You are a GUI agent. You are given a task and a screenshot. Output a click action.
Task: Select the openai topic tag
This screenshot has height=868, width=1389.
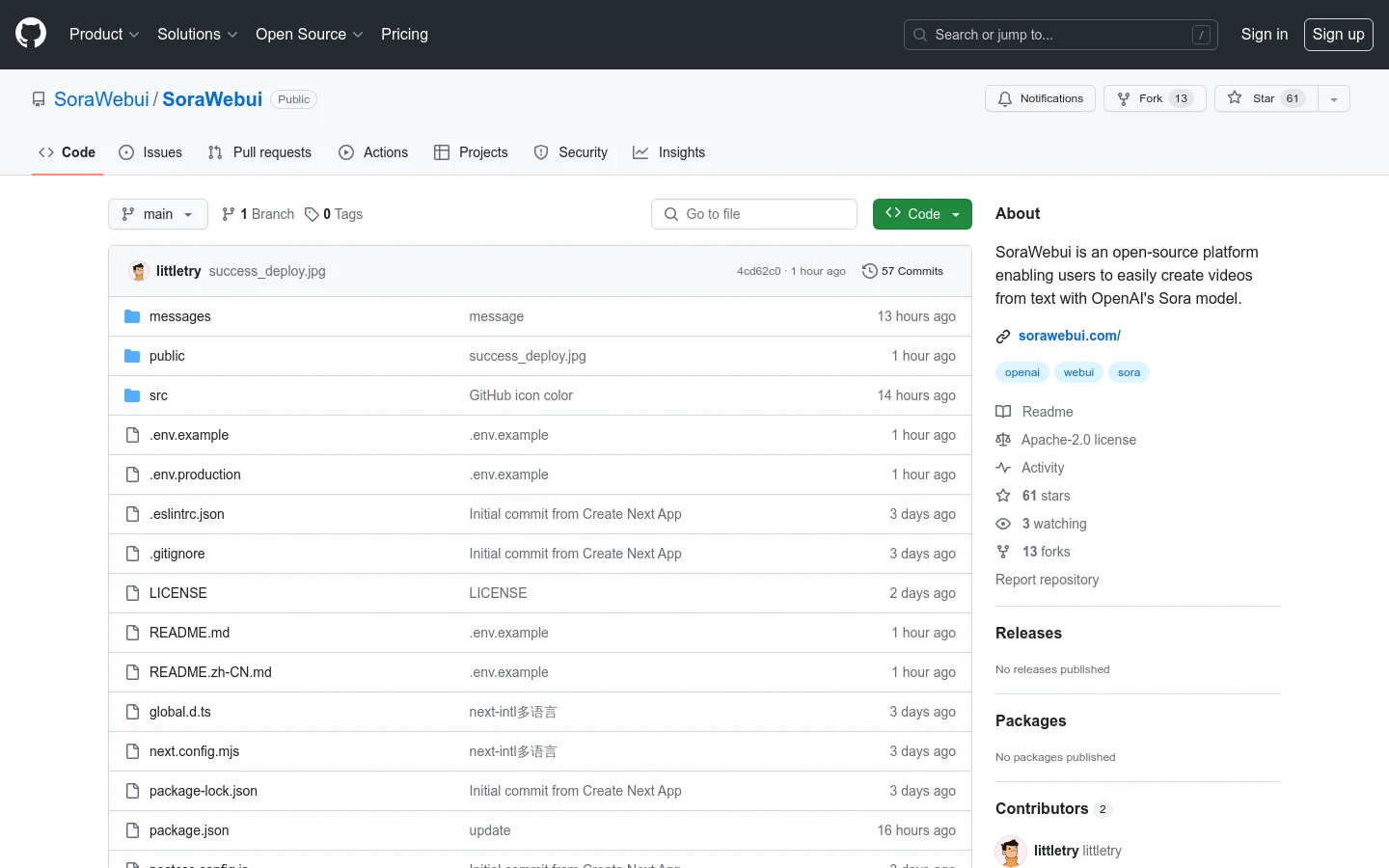click(1021, 372)
